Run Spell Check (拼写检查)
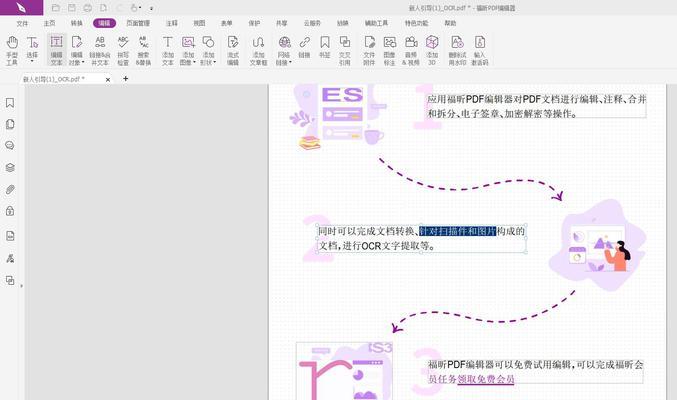 (123, 50)
